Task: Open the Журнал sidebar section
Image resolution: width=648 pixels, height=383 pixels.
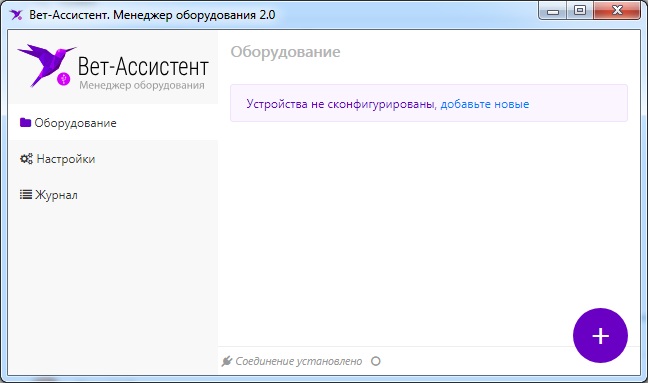Action: point(113,195)
